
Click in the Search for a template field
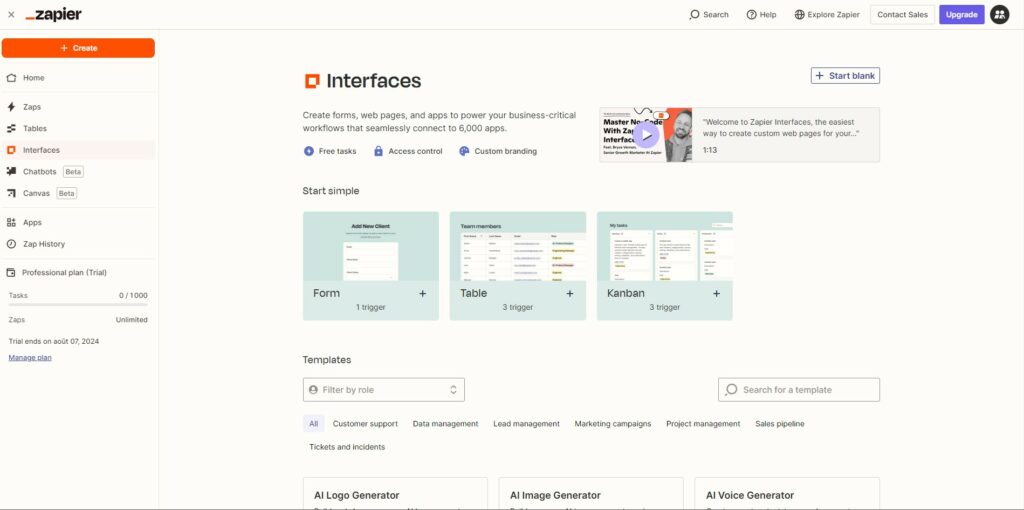(799, 390)
